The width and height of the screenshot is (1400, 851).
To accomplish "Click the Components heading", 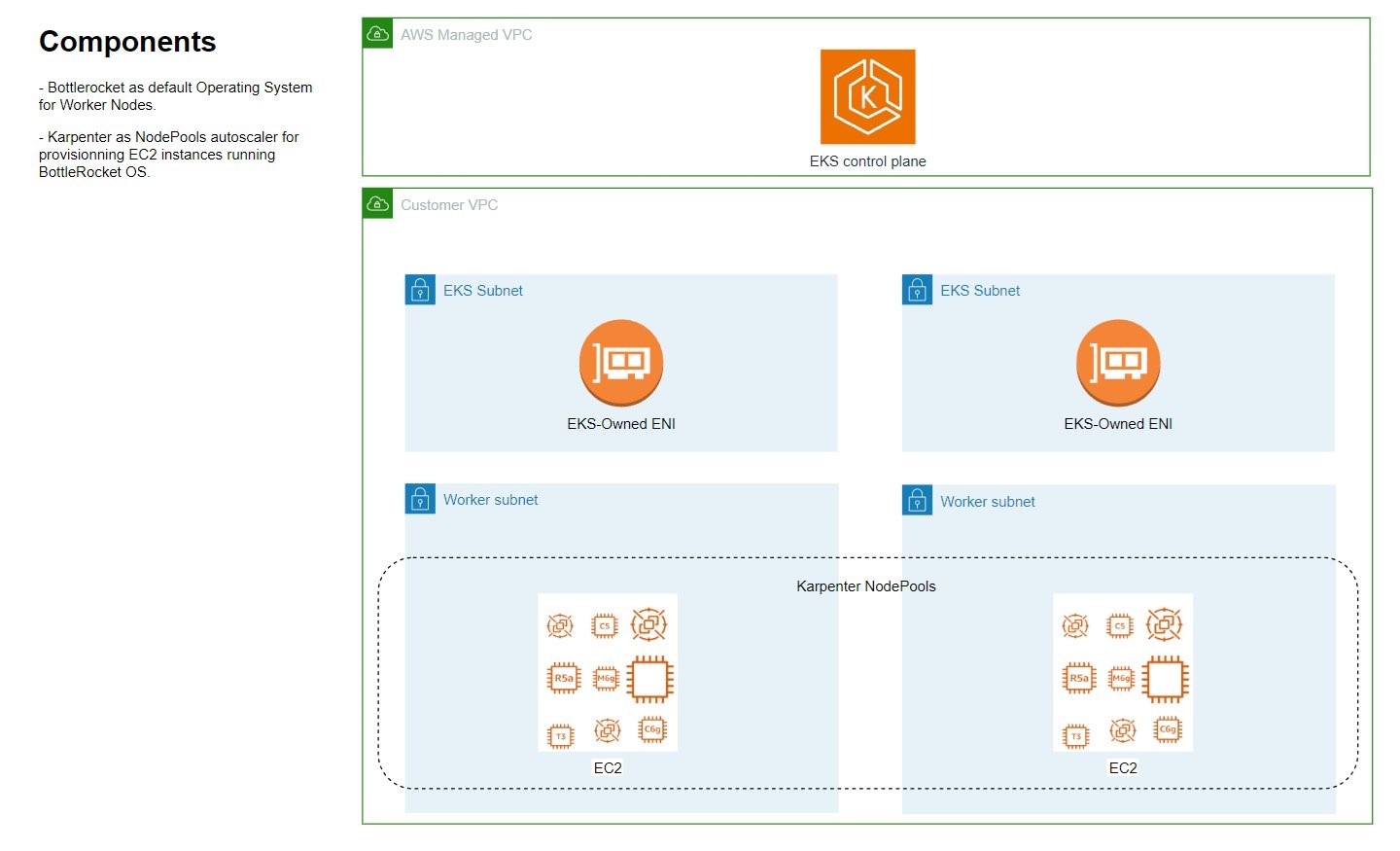I will tap(127, 42).
